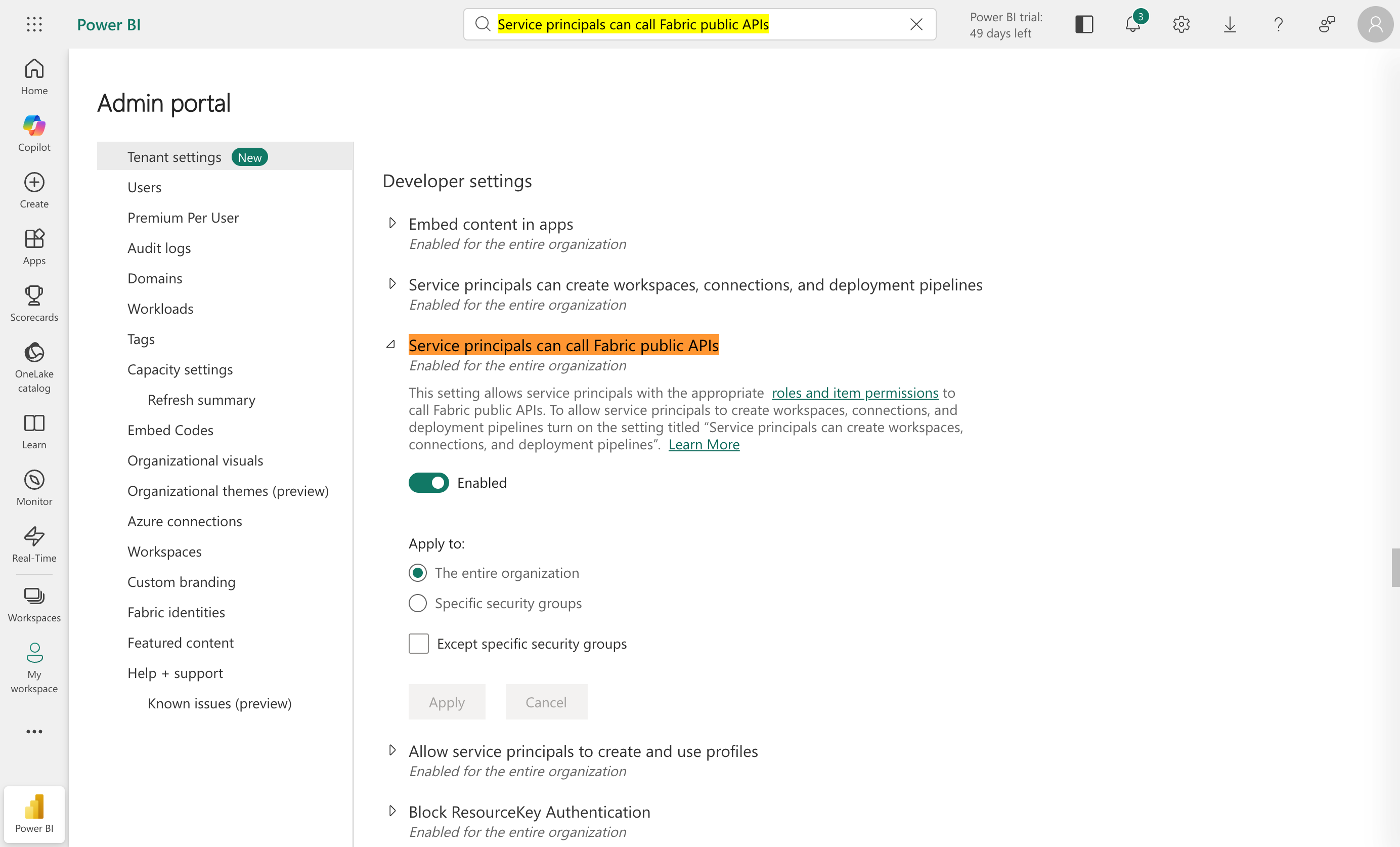Collapse Service principals can call Fabric APIs

pyautogui.click(x=391, y=345)
